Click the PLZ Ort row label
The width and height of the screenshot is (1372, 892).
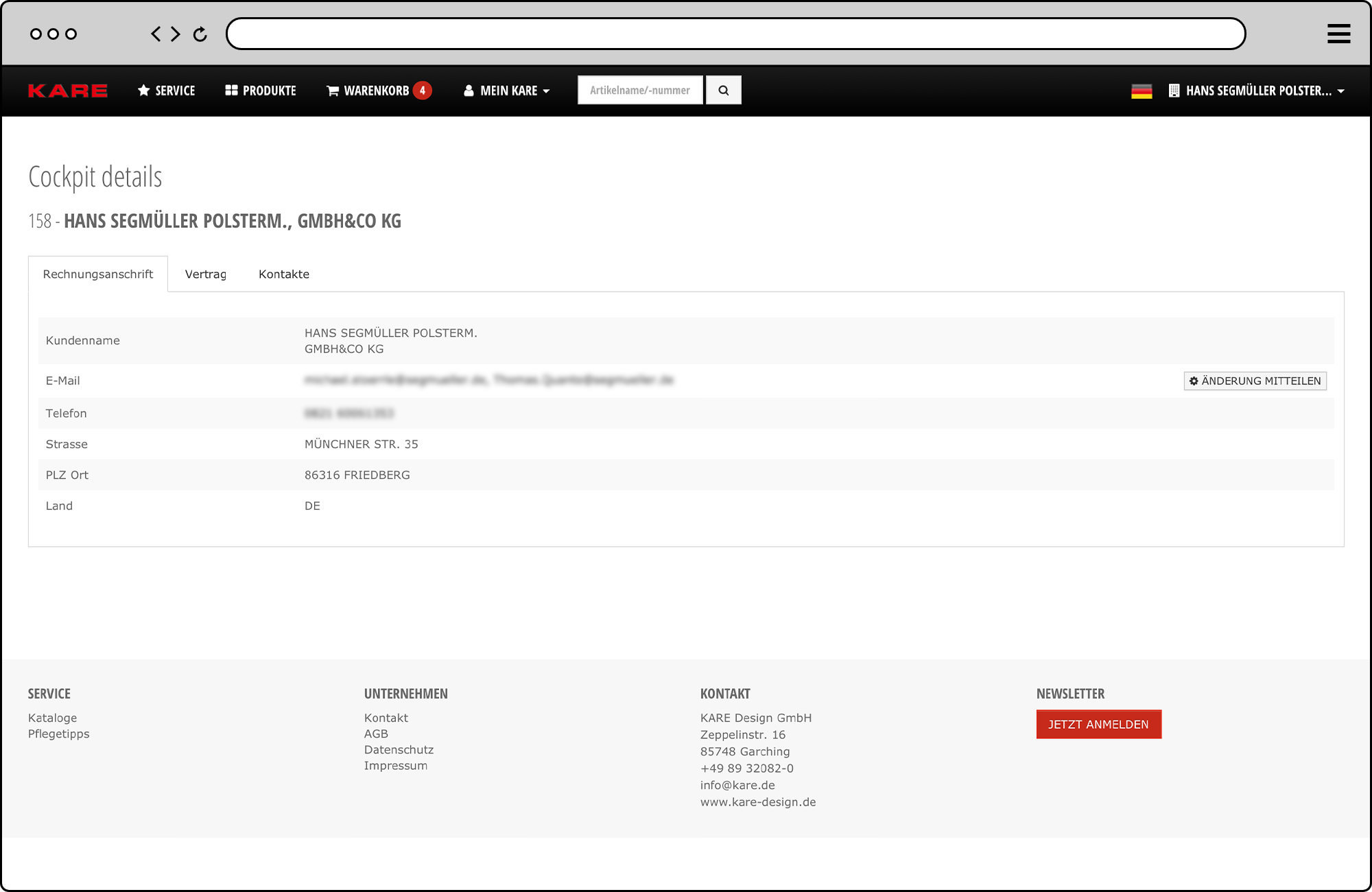67,475
